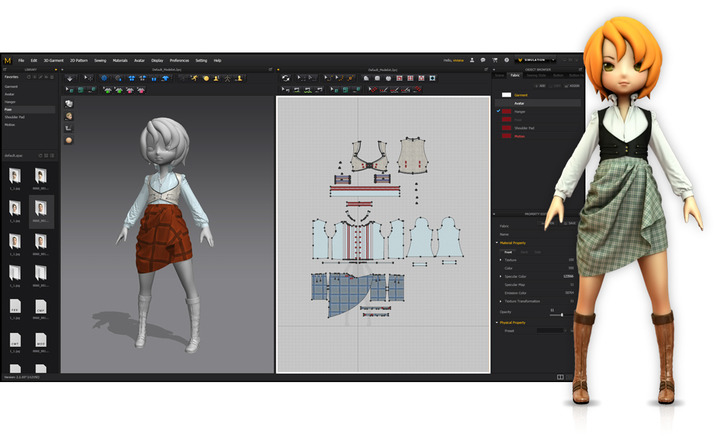The width and height of the screenshot is (716, 436).
Task: Click the simulate arrow tool in 3D toolbar
Action: coord(72,77)
